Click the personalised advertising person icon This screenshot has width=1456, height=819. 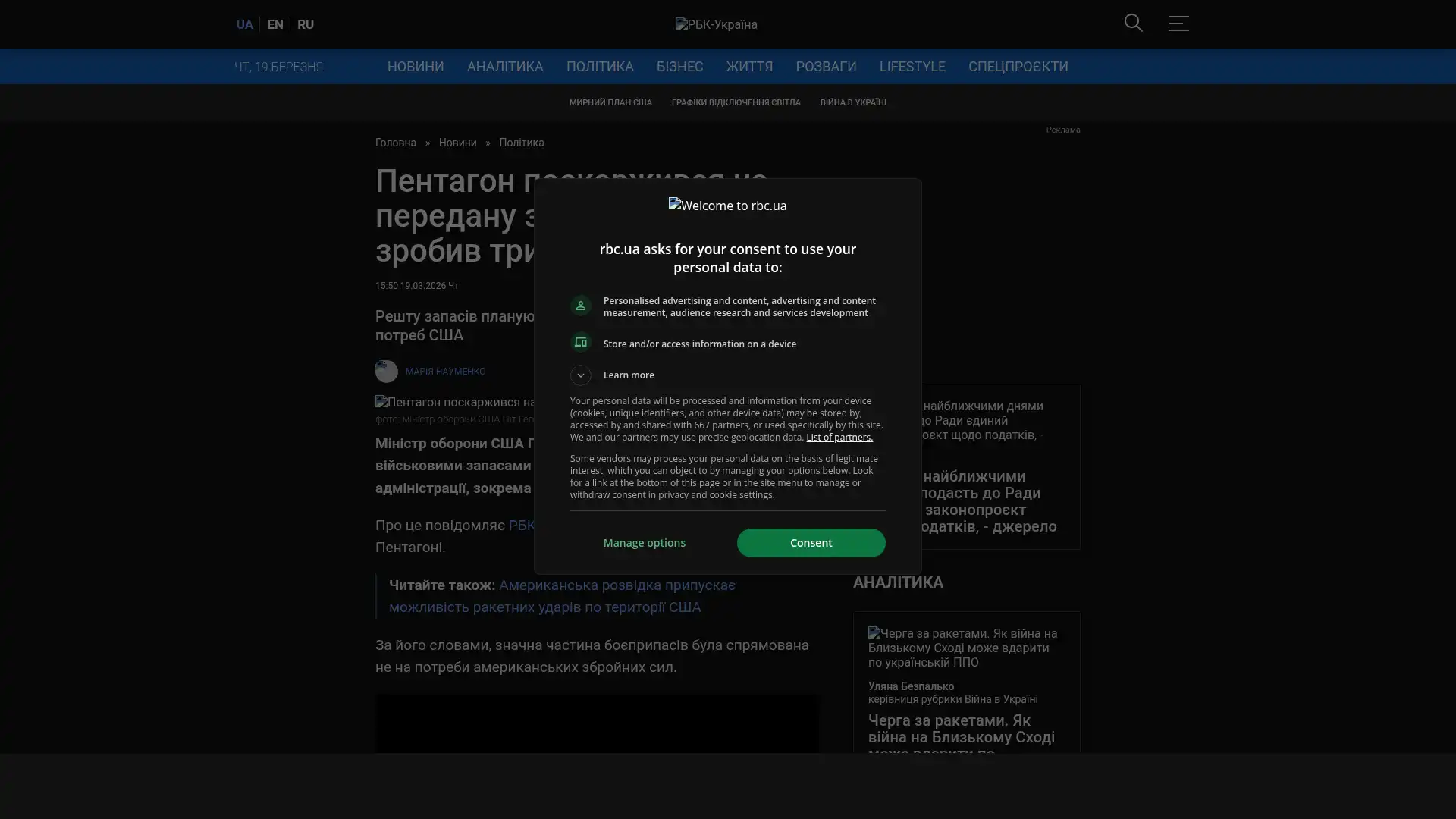coord(581,306)
